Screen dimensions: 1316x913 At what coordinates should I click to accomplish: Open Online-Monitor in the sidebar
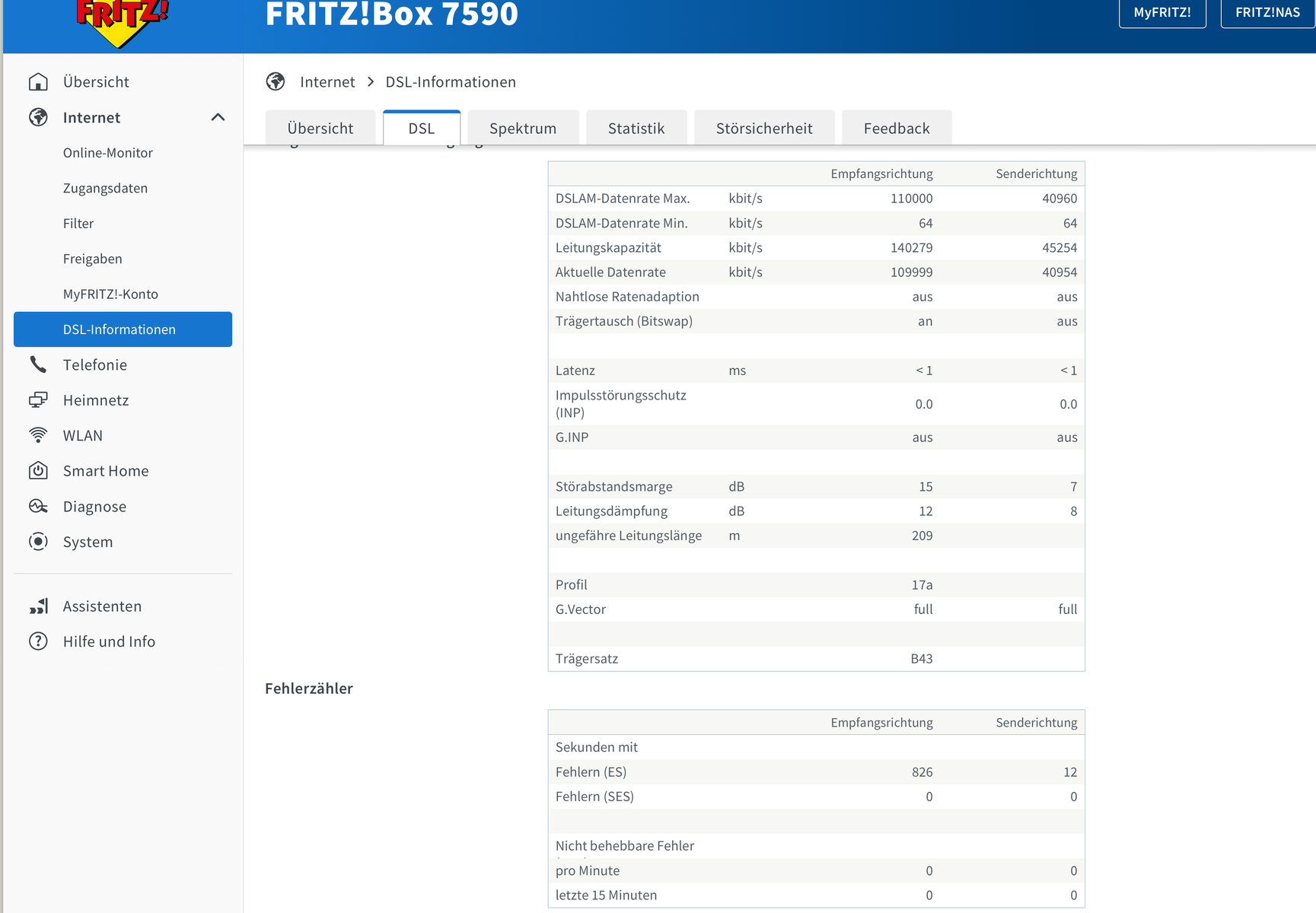[108, 153]
